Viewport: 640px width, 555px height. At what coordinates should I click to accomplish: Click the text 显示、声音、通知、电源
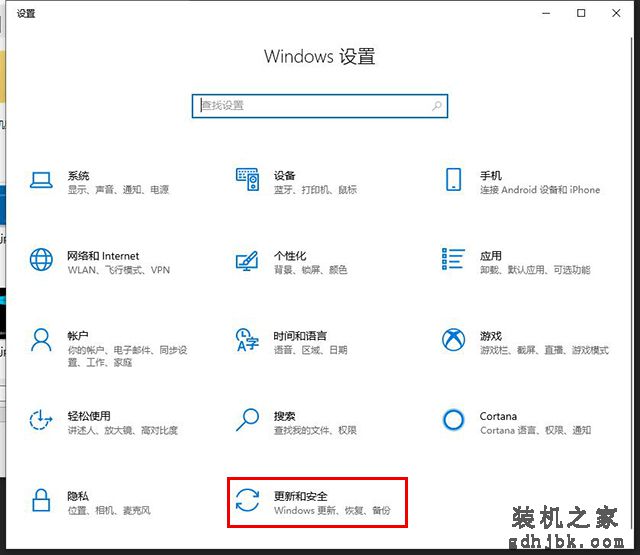(x=118, y=190)
